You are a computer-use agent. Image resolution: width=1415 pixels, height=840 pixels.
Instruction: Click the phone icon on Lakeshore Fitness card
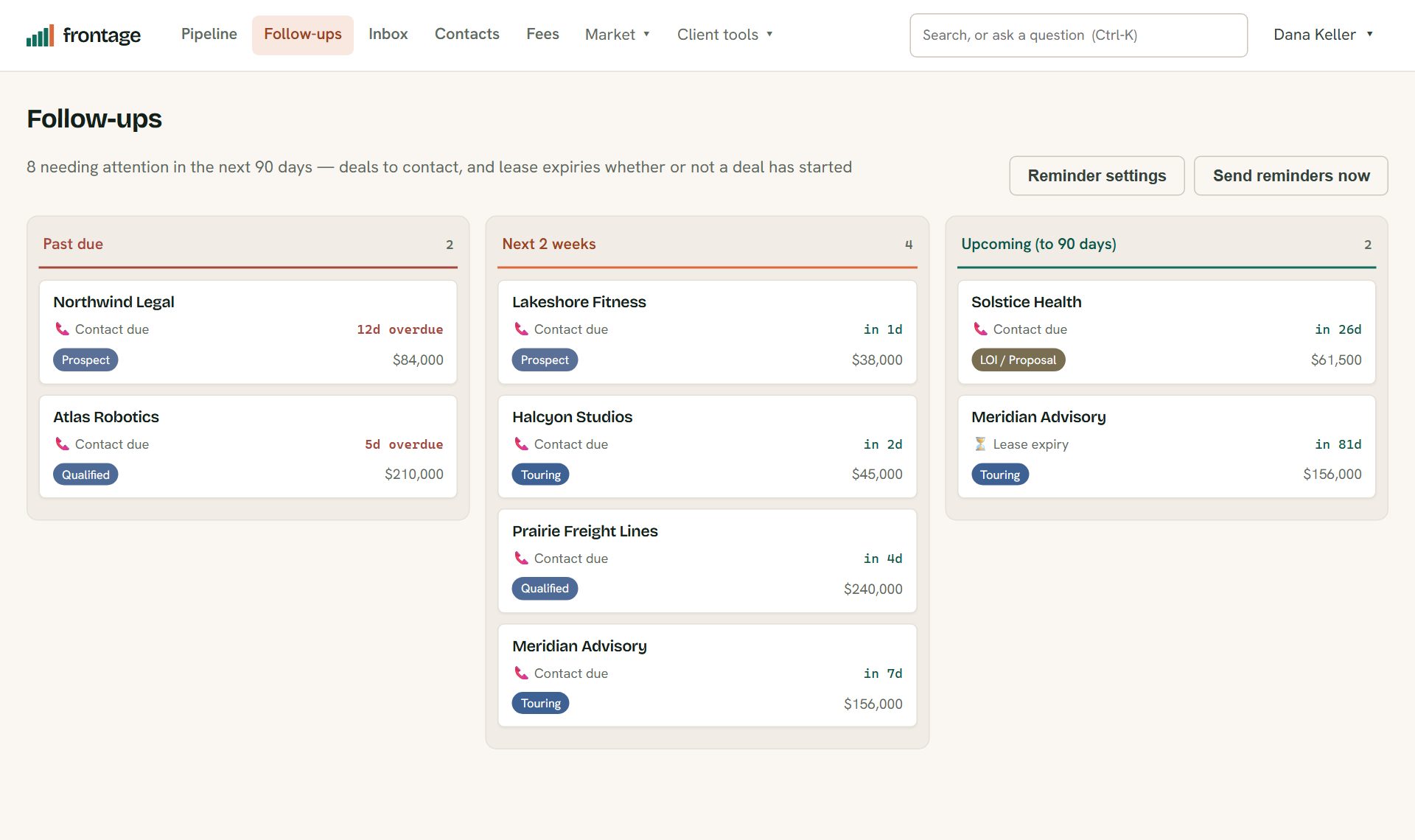click(x=521, y=329)
